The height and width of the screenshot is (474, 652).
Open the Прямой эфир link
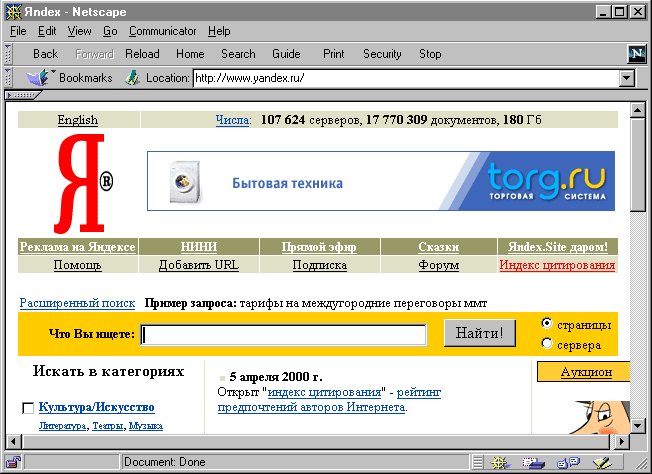click(x=319, y=247)
